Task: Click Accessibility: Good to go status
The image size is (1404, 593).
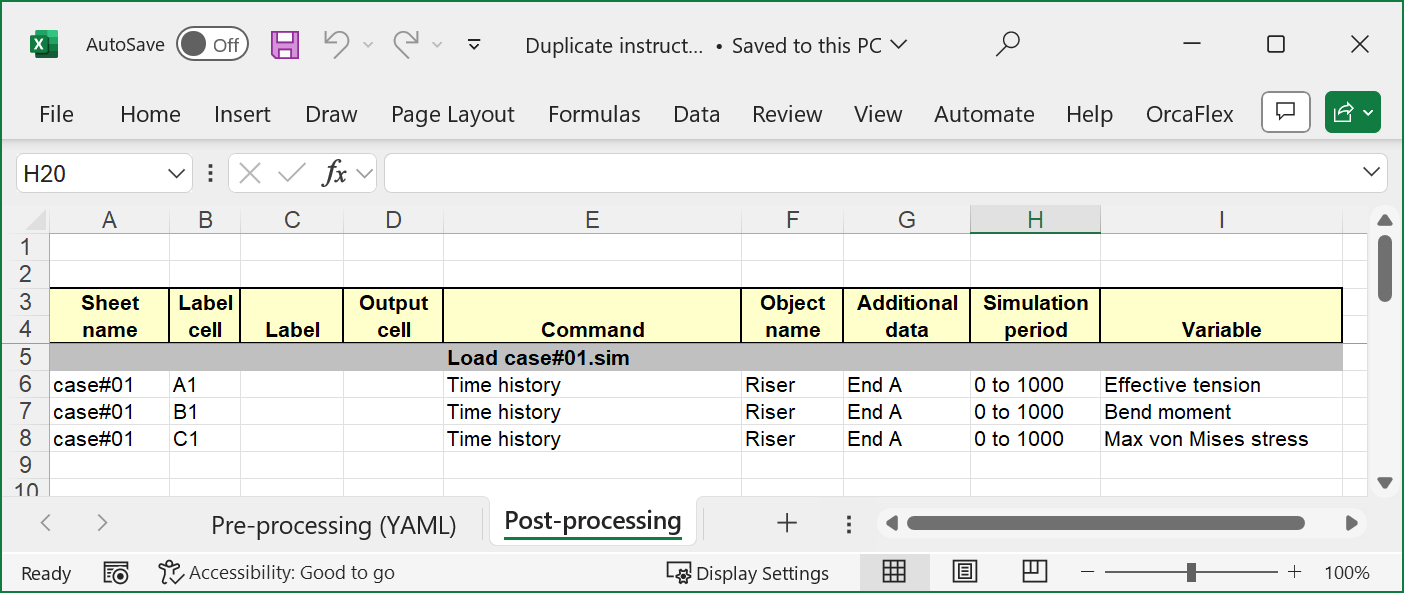Action: coord(278,573)
